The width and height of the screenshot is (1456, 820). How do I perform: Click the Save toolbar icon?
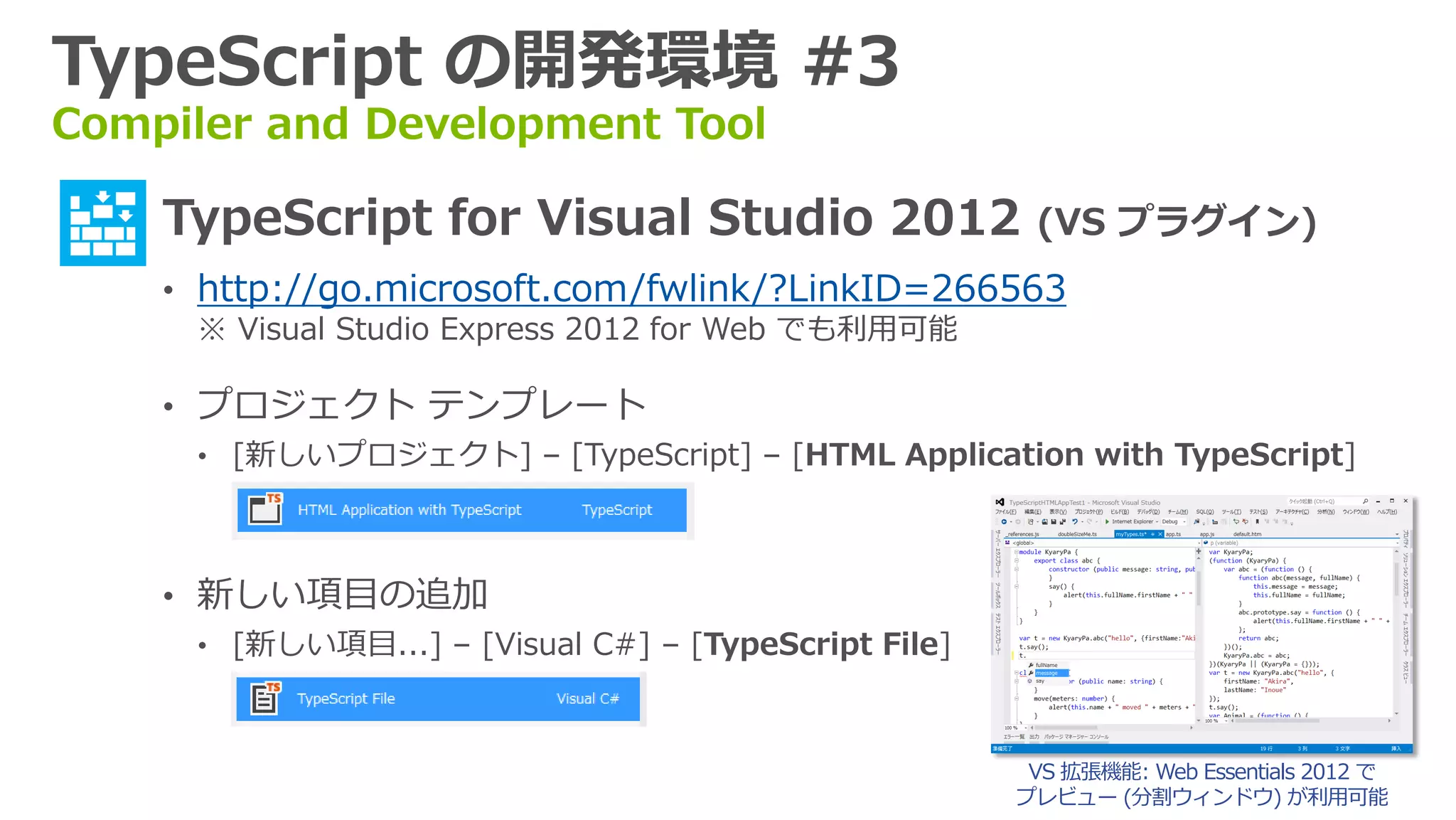(x=1054, y=521)
